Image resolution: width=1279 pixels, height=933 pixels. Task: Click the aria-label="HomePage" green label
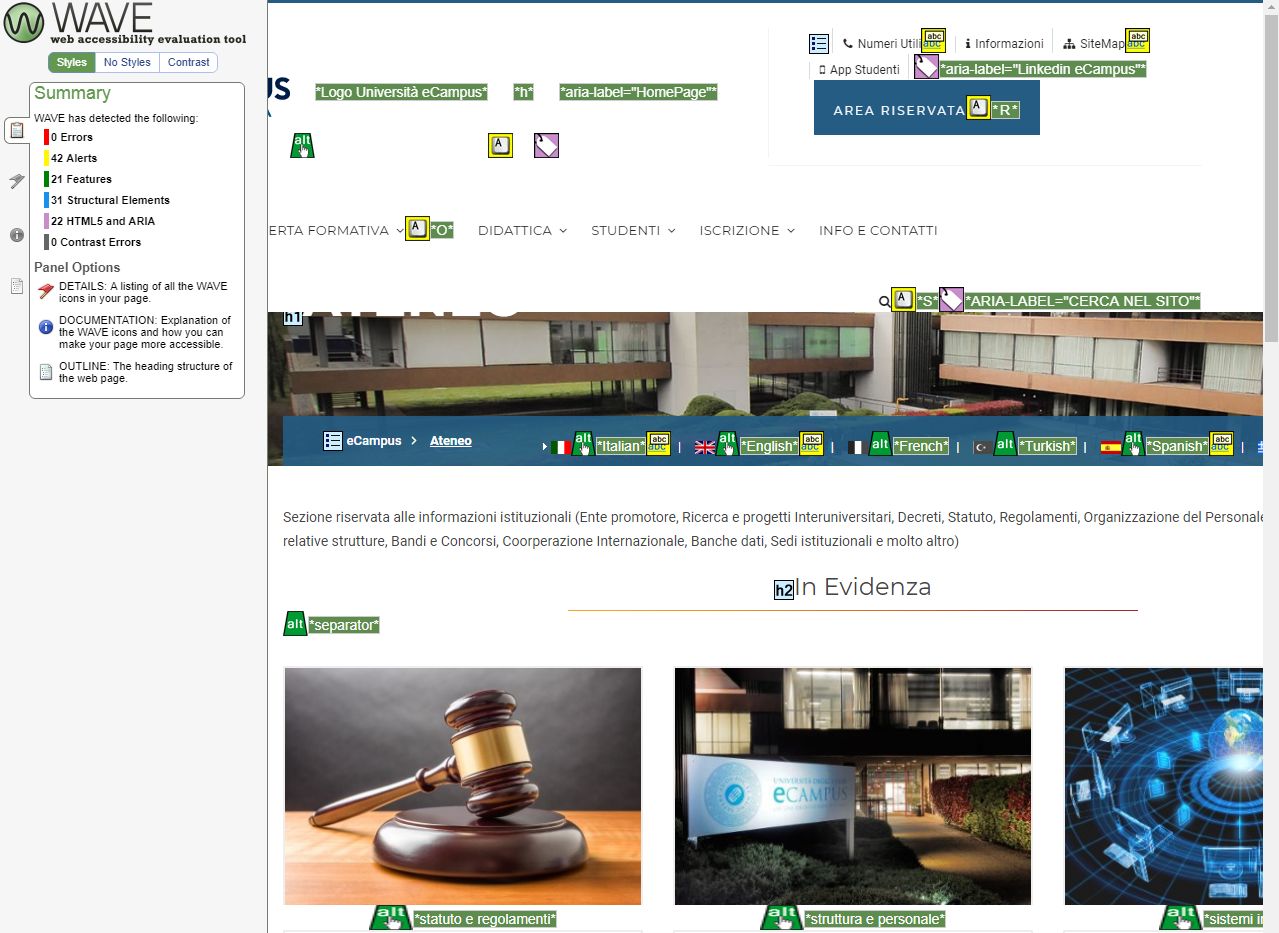(638, 92)
